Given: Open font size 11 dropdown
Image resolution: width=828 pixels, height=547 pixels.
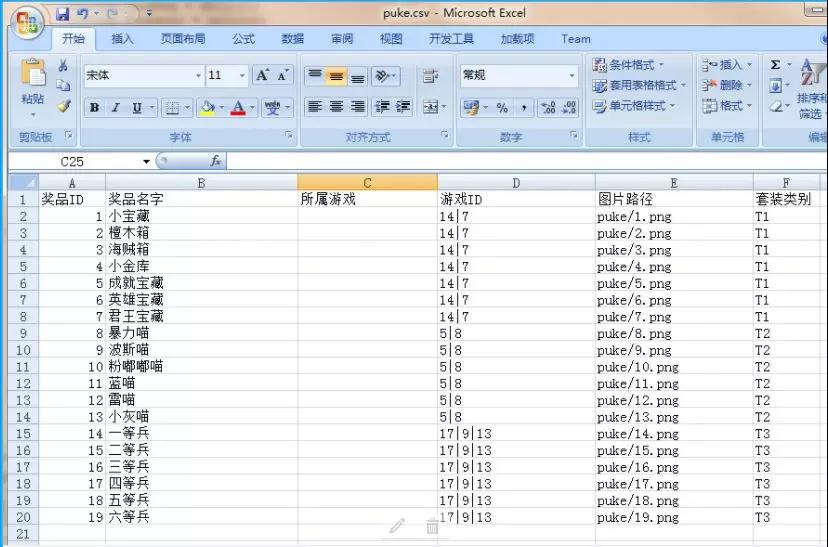Looking at the screenshot, I should pos(242,76).
